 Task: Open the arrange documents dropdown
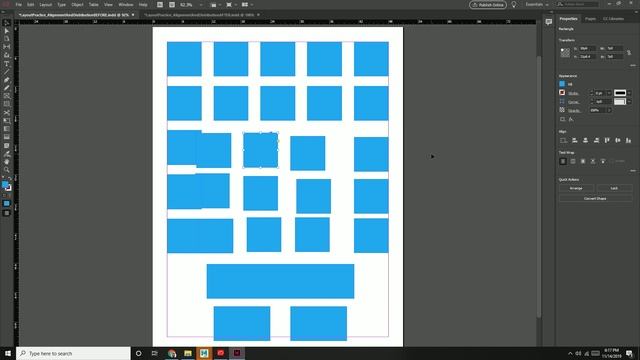247,4
